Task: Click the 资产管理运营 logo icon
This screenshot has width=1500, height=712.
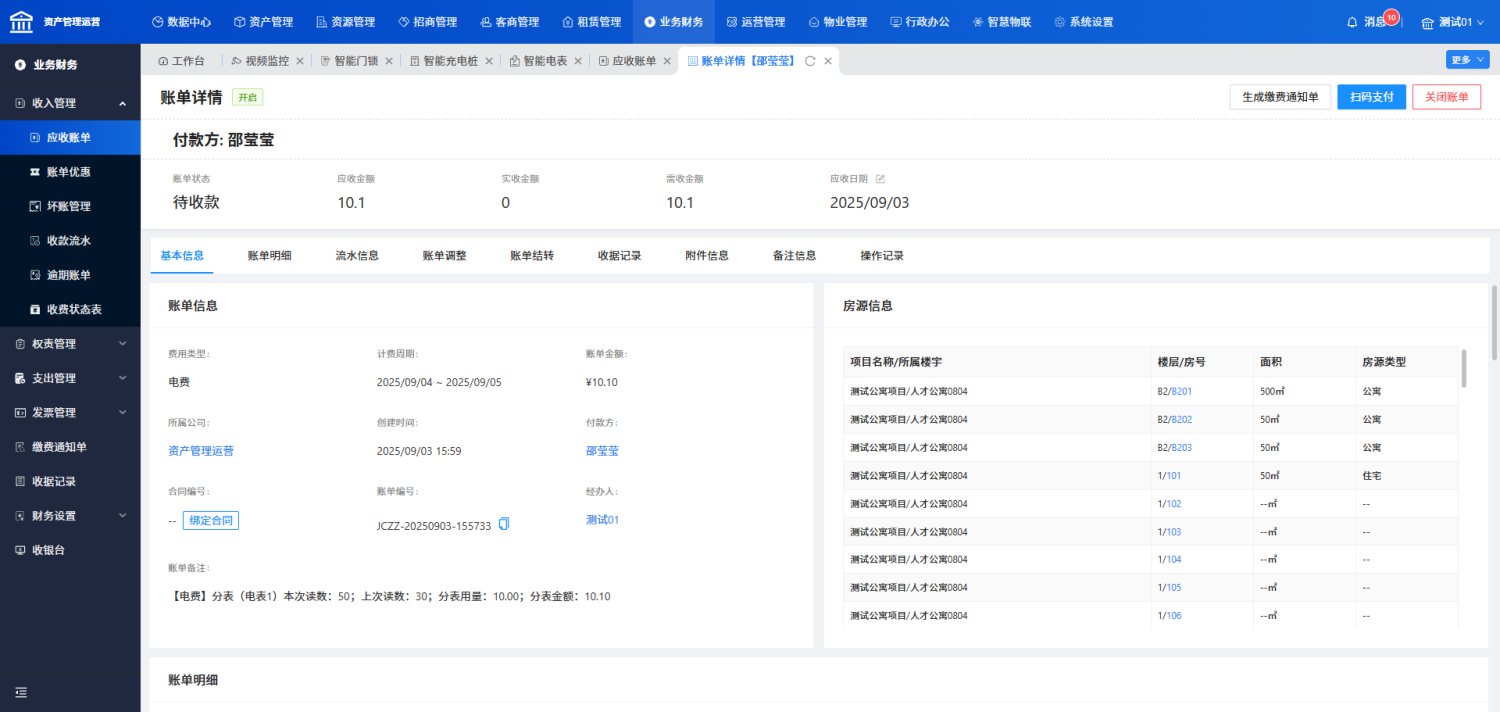Action: pos(21,21)
